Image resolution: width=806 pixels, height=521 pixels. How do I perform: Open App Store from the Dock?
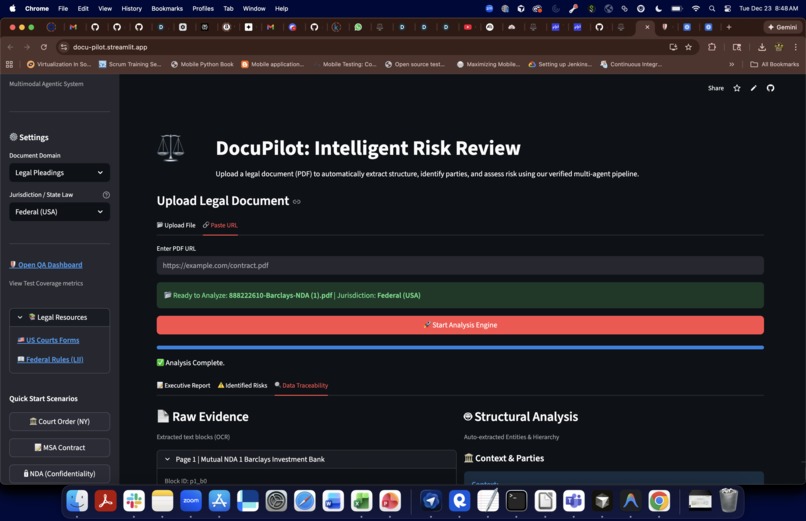219,500
